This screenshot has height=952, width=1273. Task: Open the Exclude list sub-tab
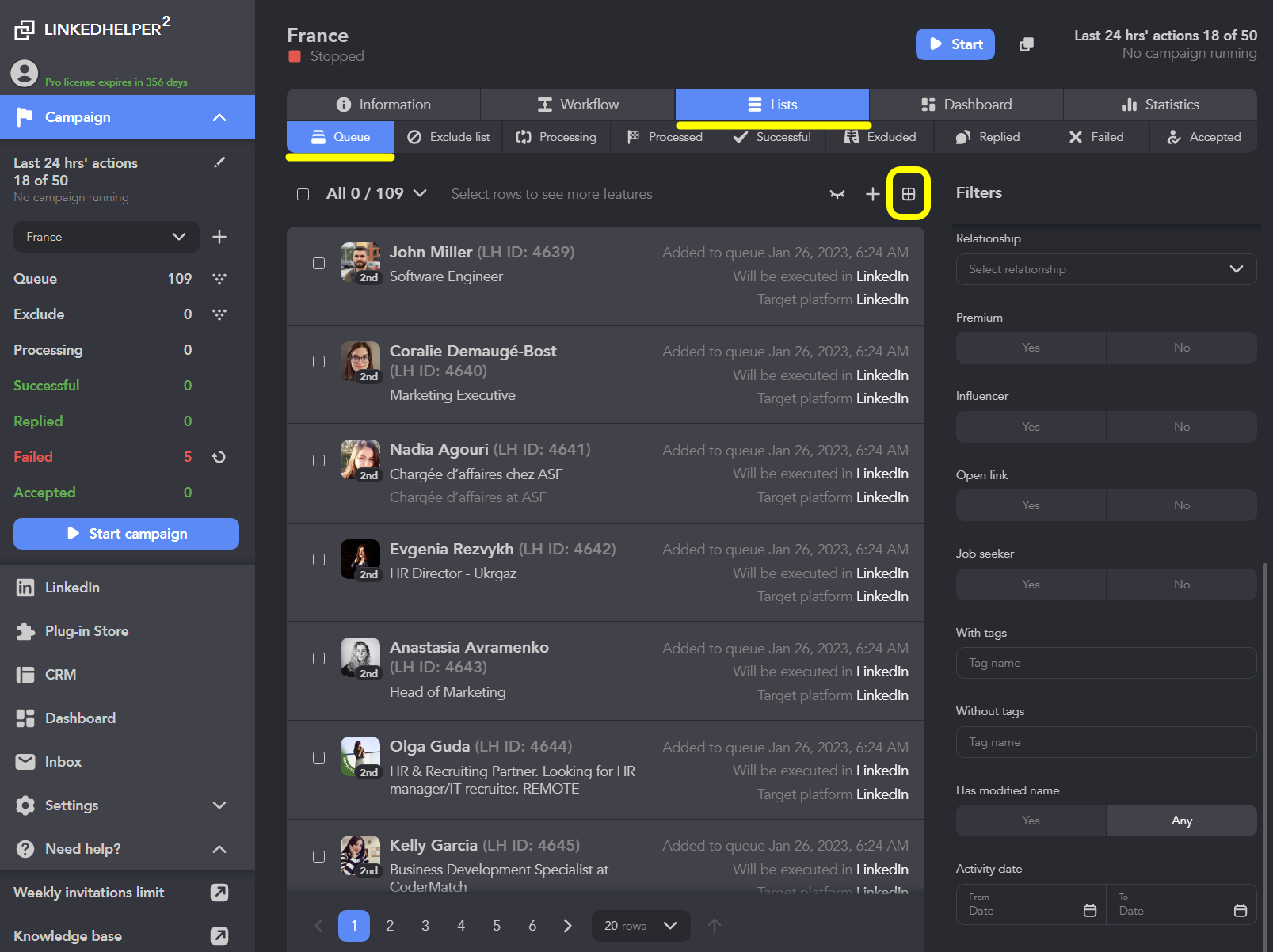[x=448, y=137]
